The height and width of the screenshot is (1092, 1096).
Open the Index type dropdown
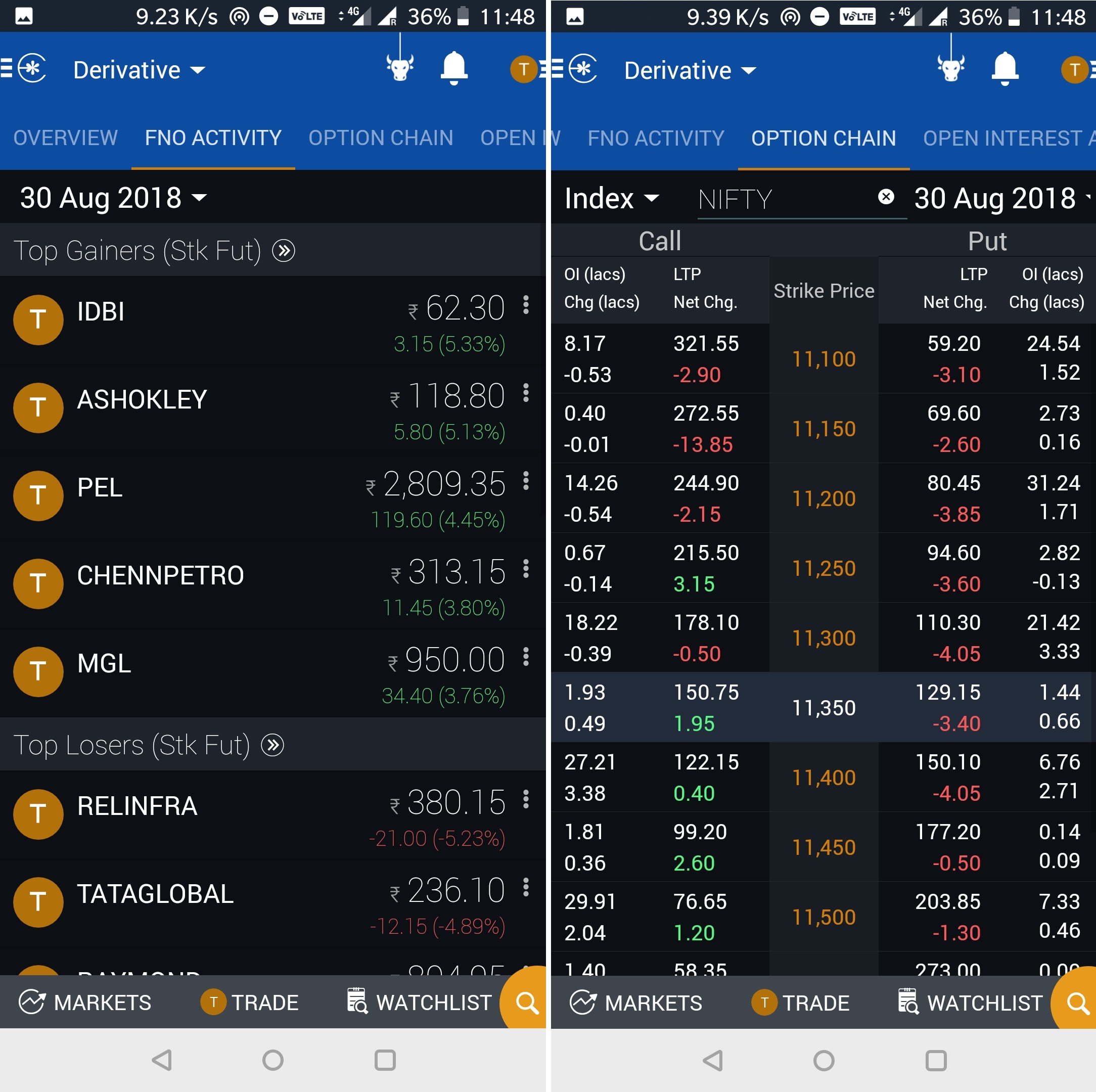point(612,199)
